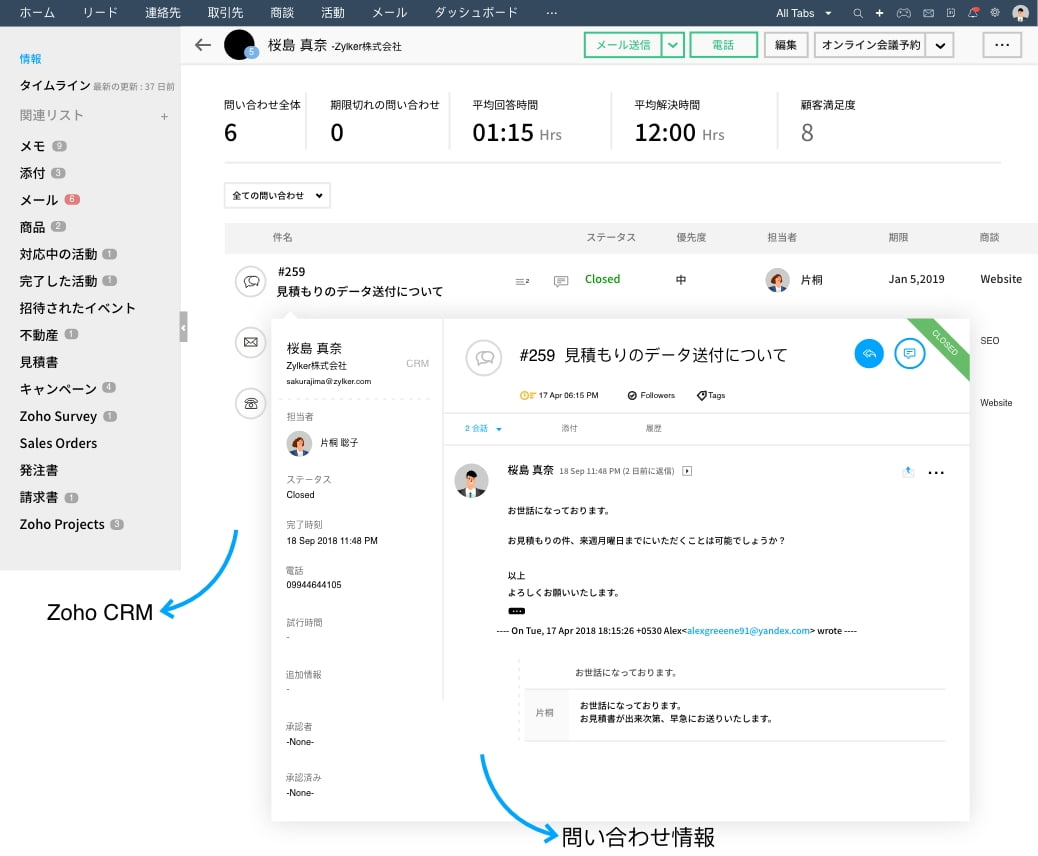Open Zoho Projects in the related list
Image resolution: width=1038 pixels, height=856 pixels.
[62, 524]
